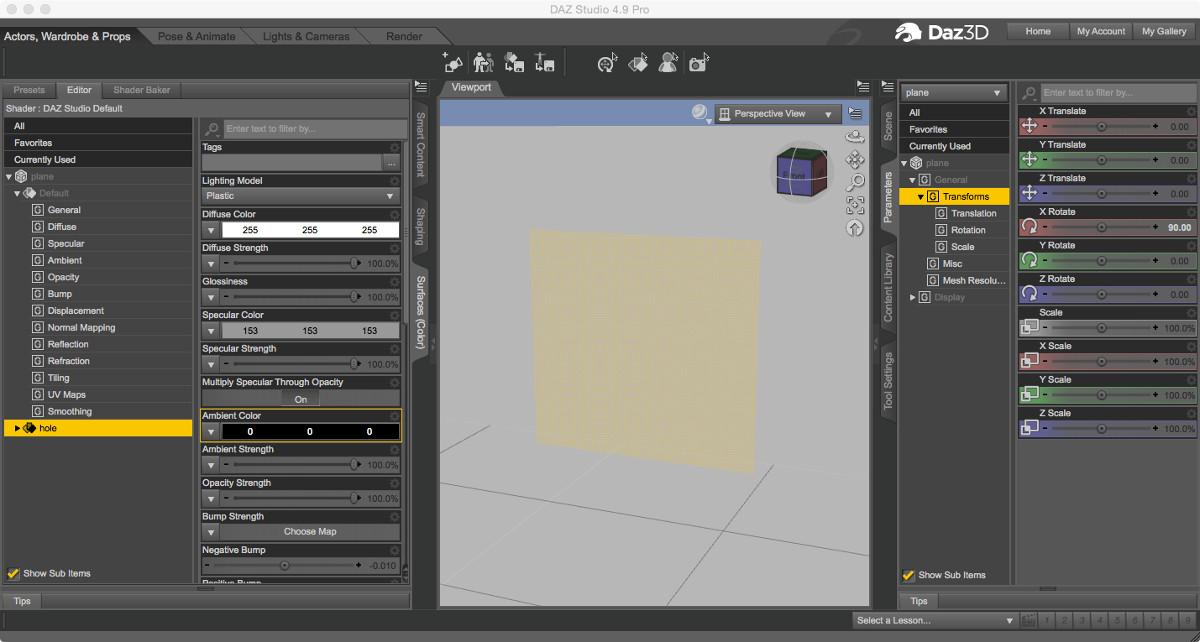
Task: Open the Diffuse Color map arrow menu
Action: click(x=211, y=230)
